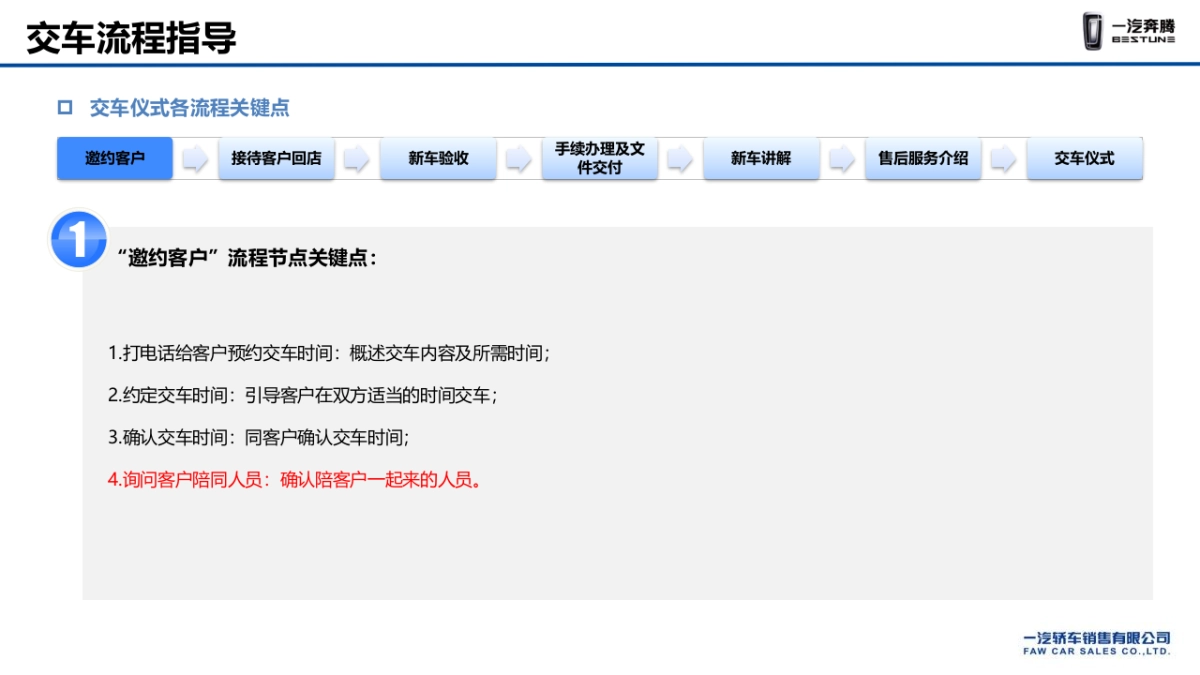
Task: Select the 交车仪式 final step
Action: pyautogui.click(x=1085, y=158)
